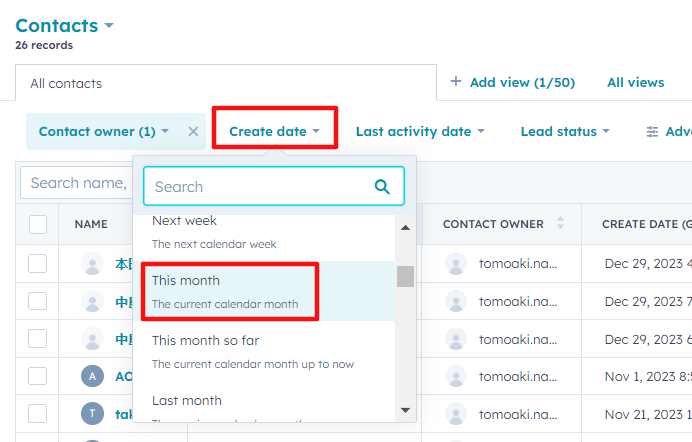Expand the Last activity date filter
Screen dimensions: 692x442
coord(419,131)
